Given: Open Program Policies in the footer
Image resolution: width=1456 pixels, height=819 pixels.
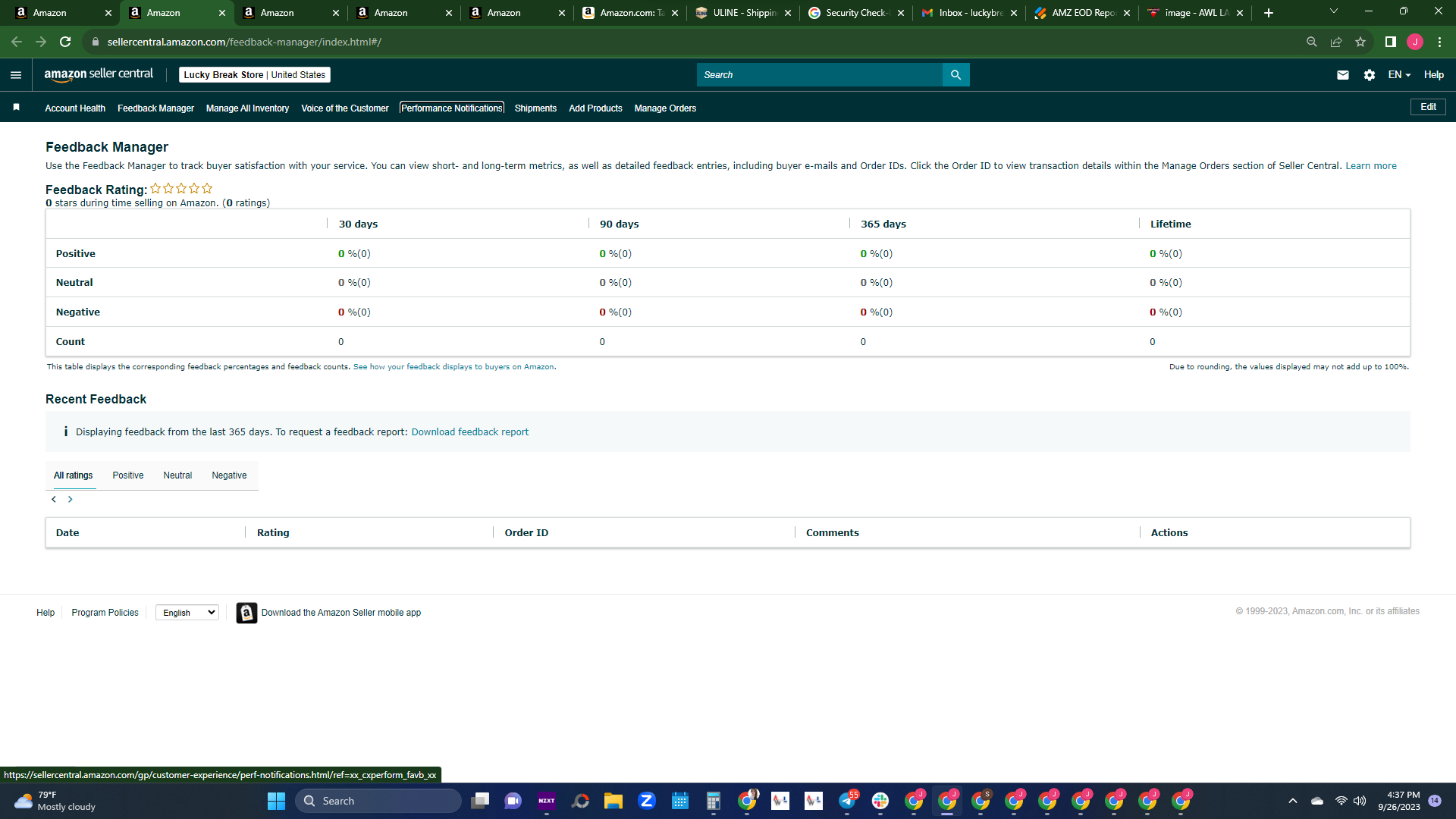Looking at the screenshot, I should tap(105, 613).
